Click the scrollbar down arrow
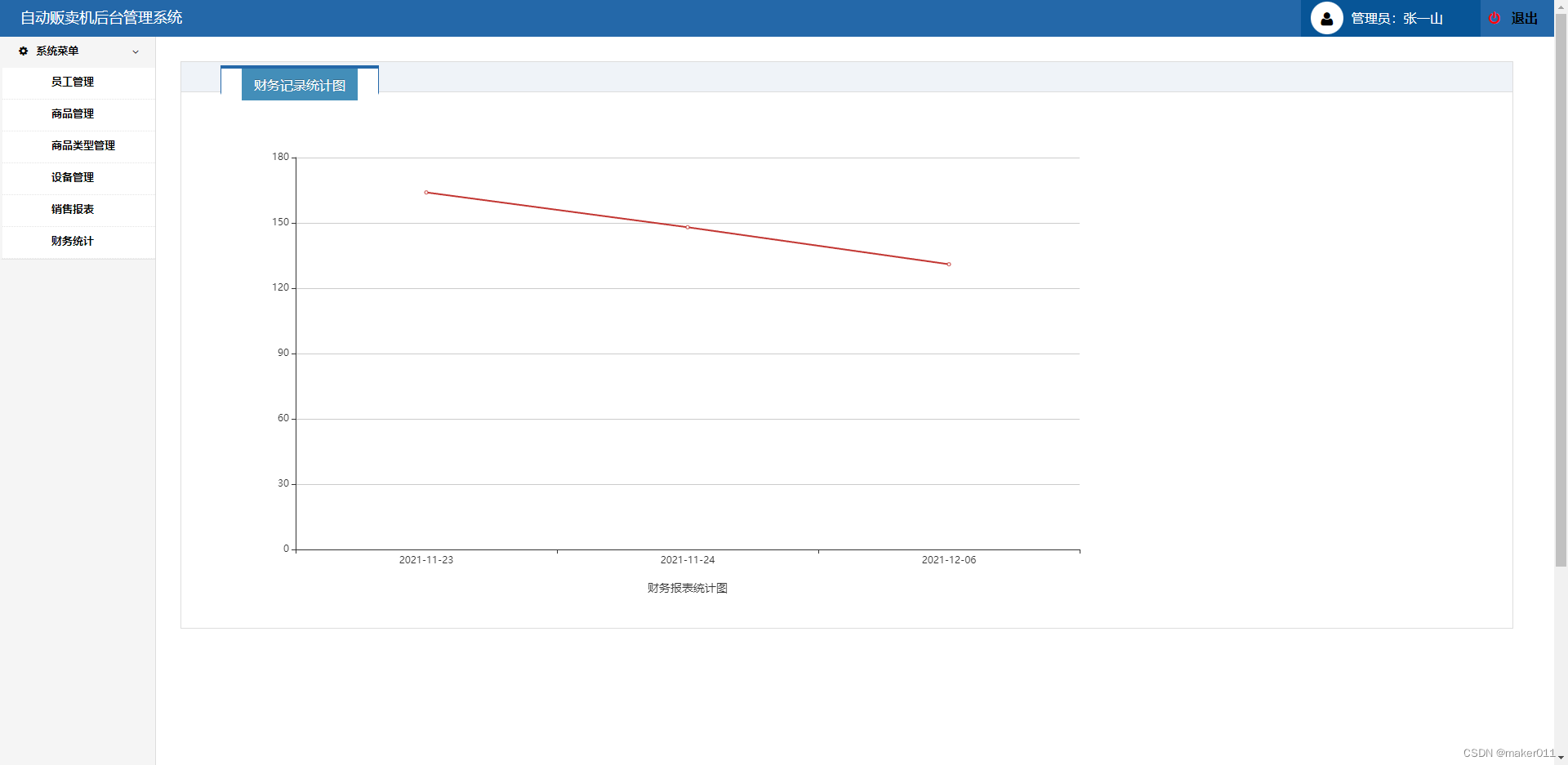The height and width of the screenshot is (765, 1568). tap(1561, 758)
